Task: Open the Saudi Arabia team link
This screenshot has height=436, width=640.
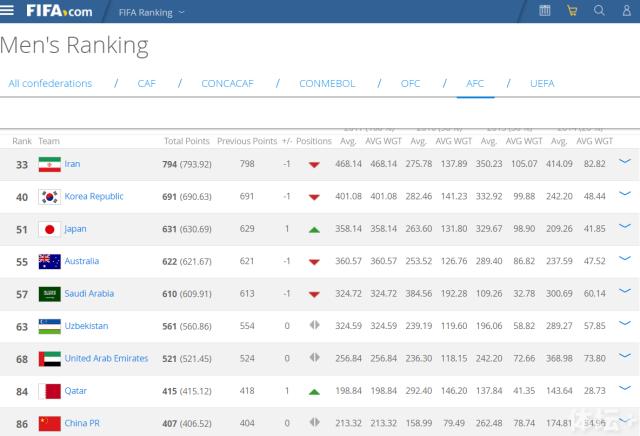Action: 89,294
